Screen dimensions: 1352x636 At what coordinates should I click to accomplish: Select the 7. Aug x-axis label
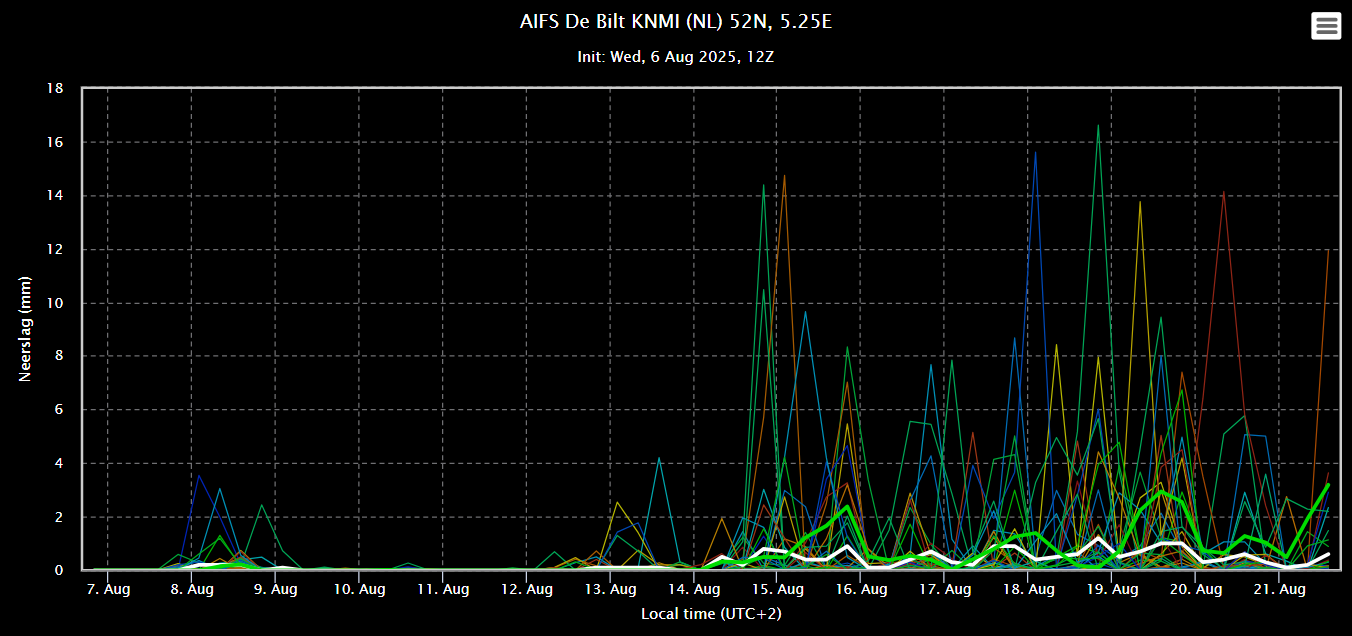107,590
